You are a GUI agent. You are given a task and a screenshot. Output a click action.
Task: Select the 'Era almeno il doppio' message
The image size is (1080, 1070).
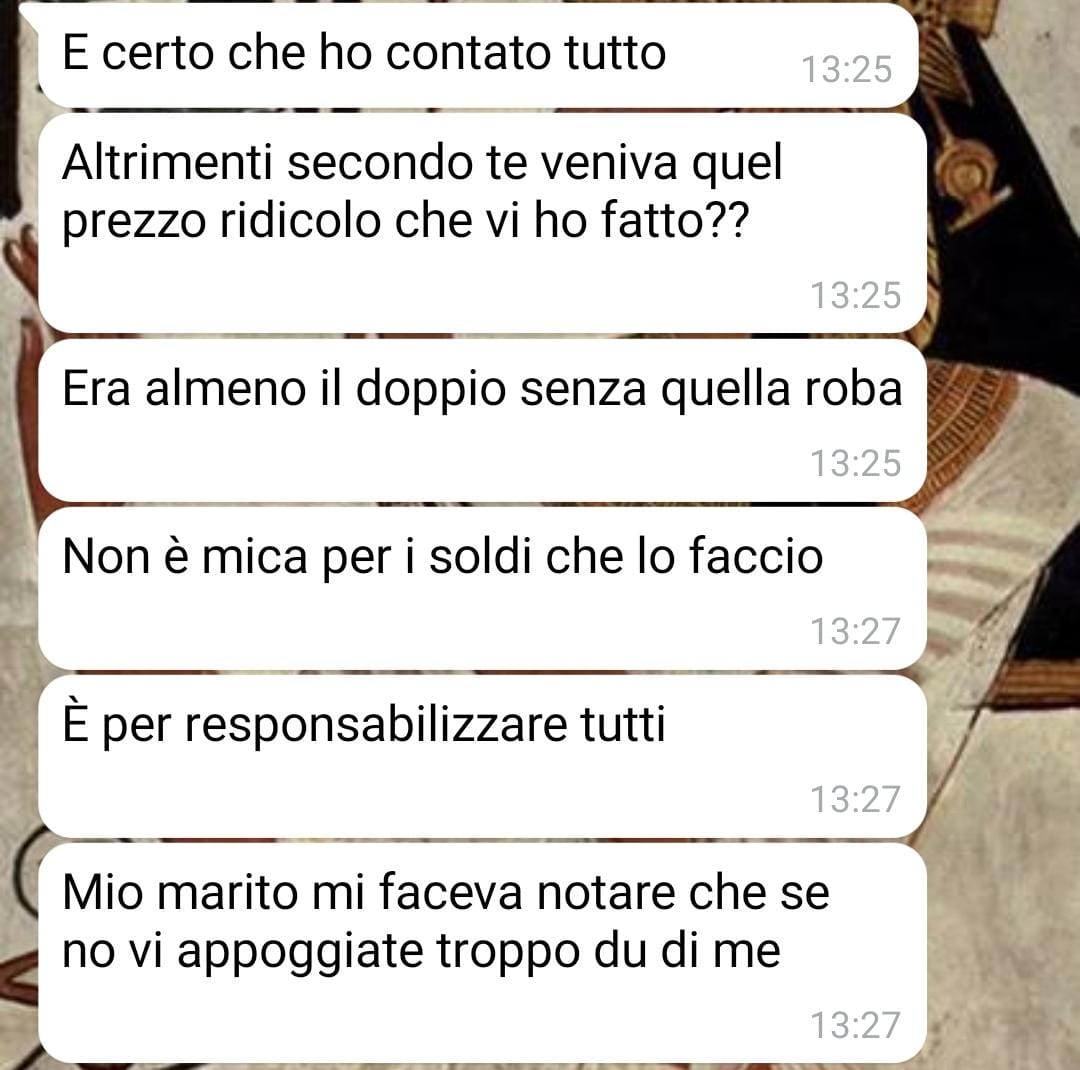click(482, 420)
